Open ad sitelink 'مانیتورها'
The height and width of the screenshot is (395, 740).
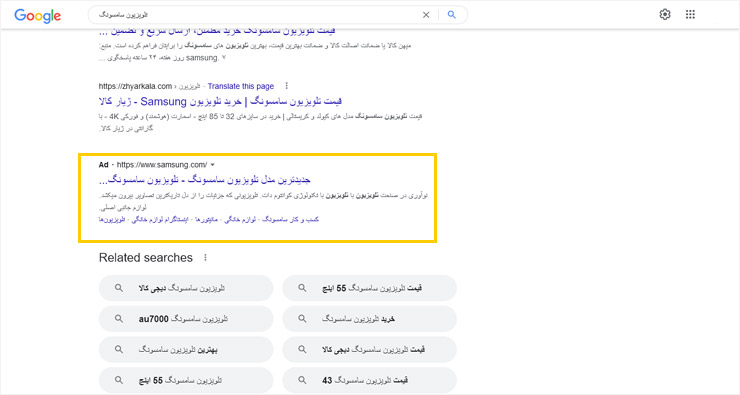tap(206, 219)
